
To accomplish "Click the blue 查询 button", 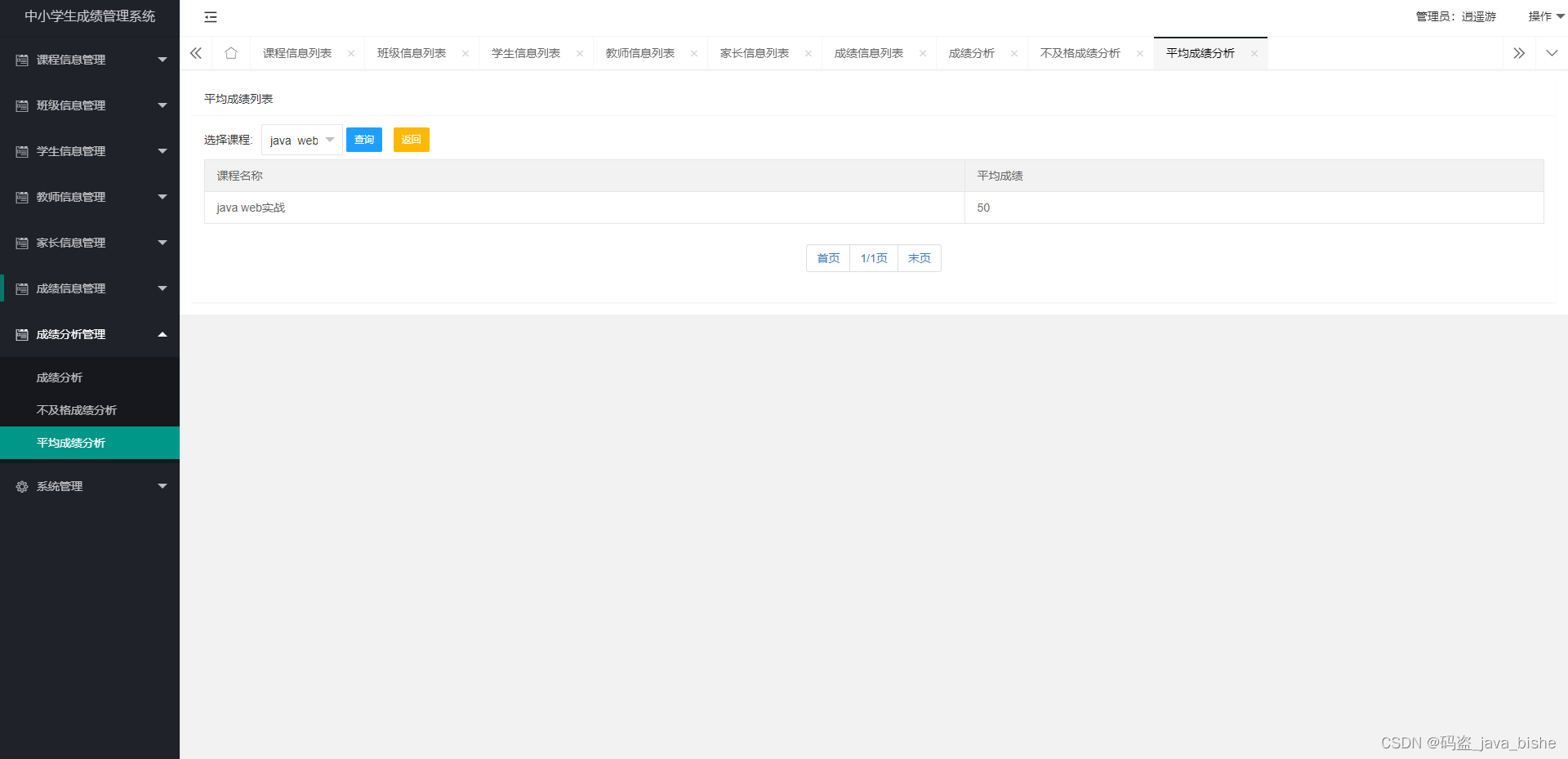I will [364, 140].
